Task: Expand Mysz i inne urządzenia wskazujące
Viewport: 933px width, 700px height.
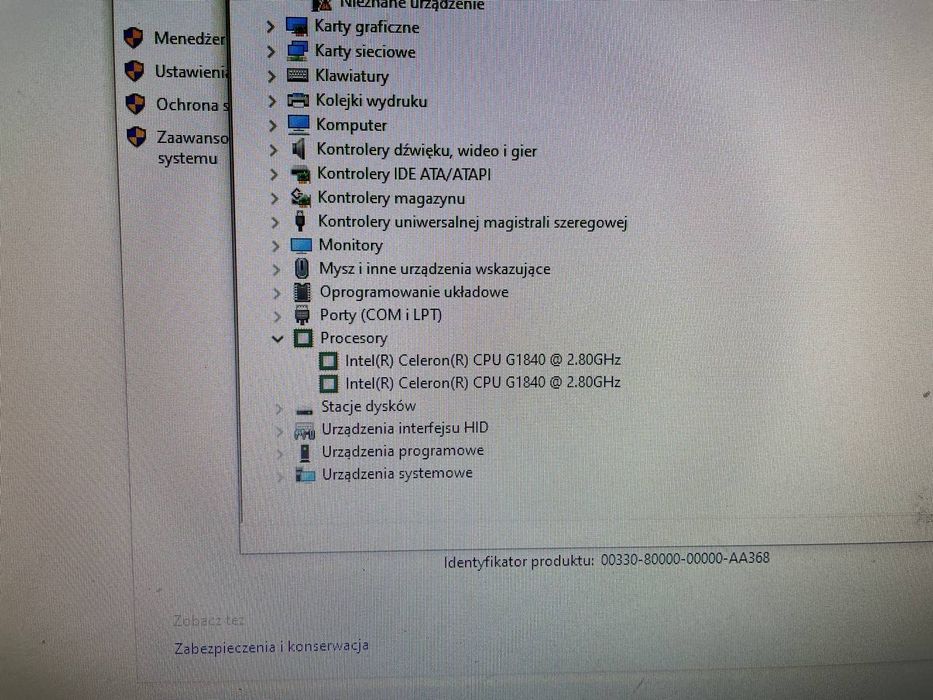Action: [276, 269]
